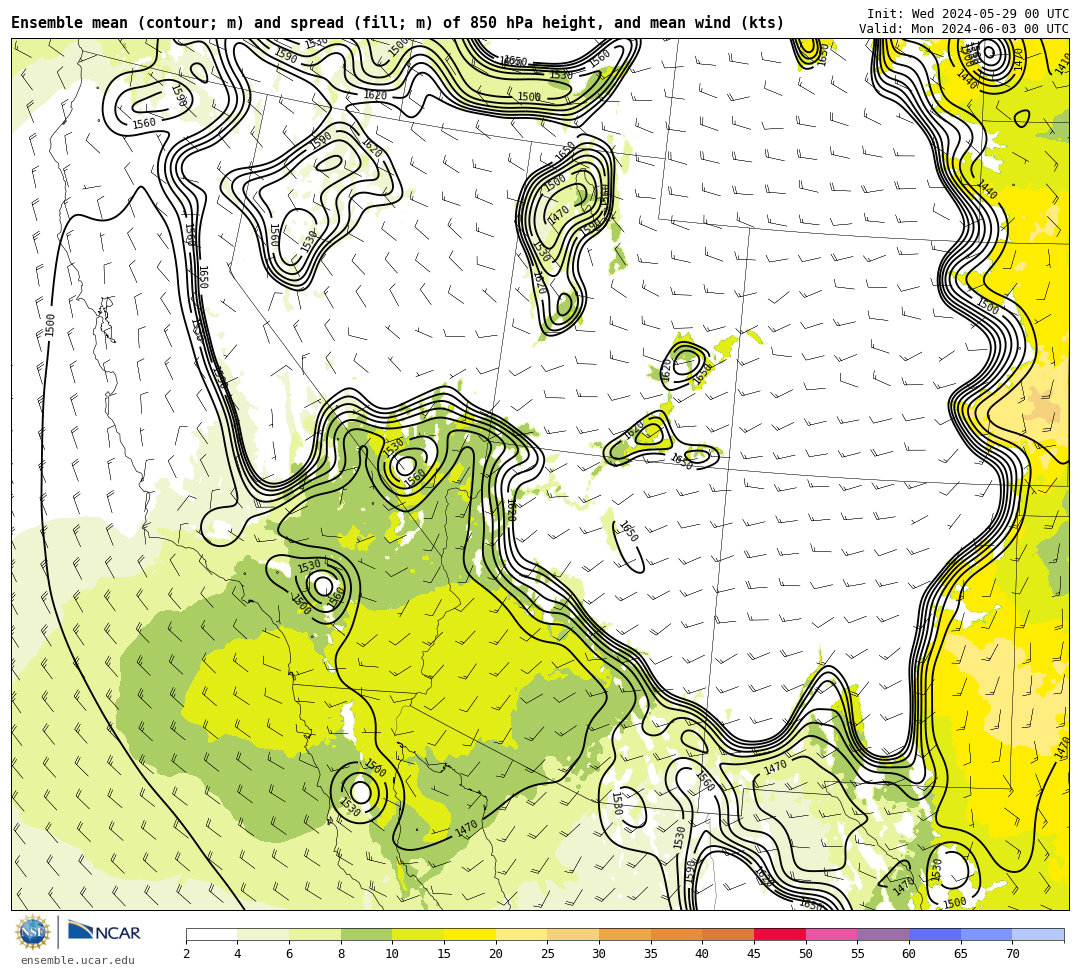Click the Valid: Mon 2024-06-03 00 UTC text
This screenshot has height=973, width=1080.
point(964,28)
